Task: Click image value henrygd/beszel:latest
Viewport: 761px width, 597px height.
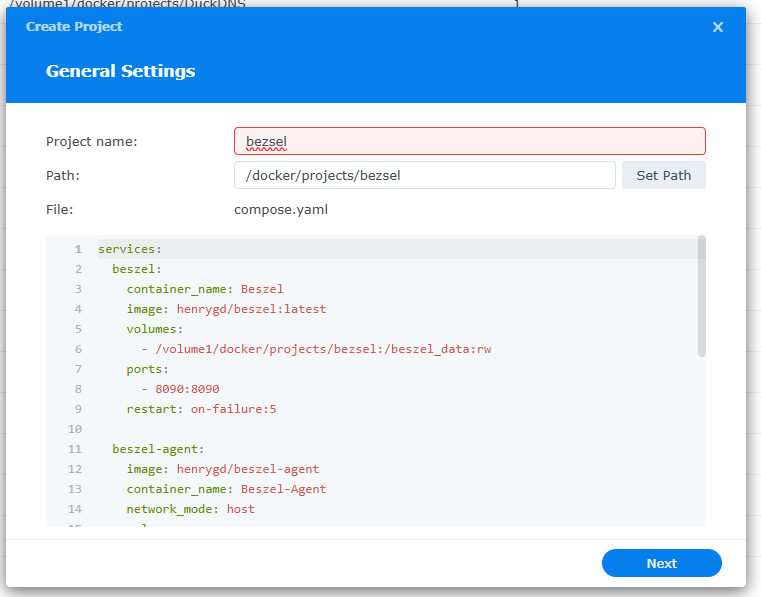Action: coord(251,309)
